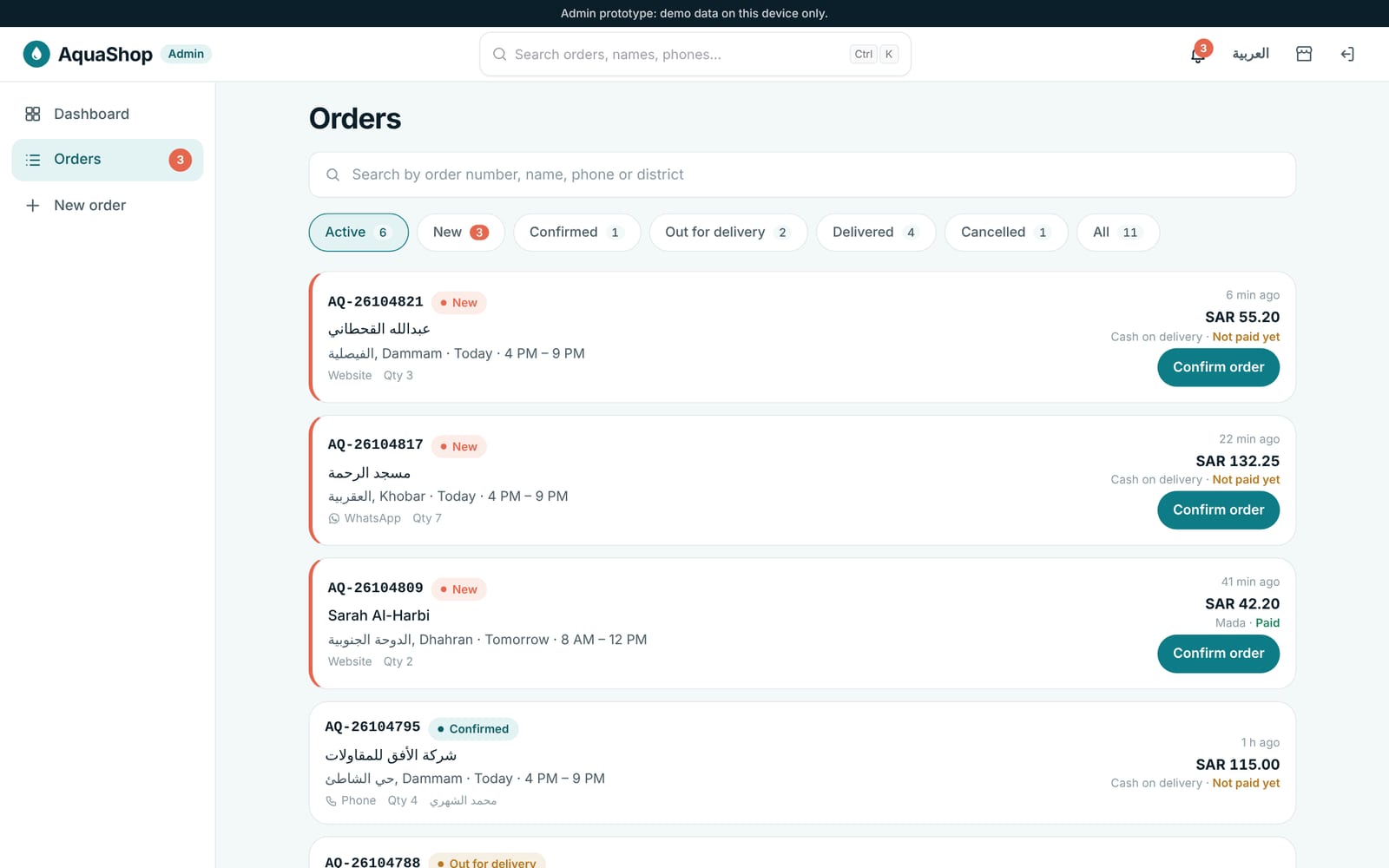Image resolution: width=1389 pixels, height=868 pixels.
Task: Click the Admin badge next to AquaShop
Action: coord(186,54)
